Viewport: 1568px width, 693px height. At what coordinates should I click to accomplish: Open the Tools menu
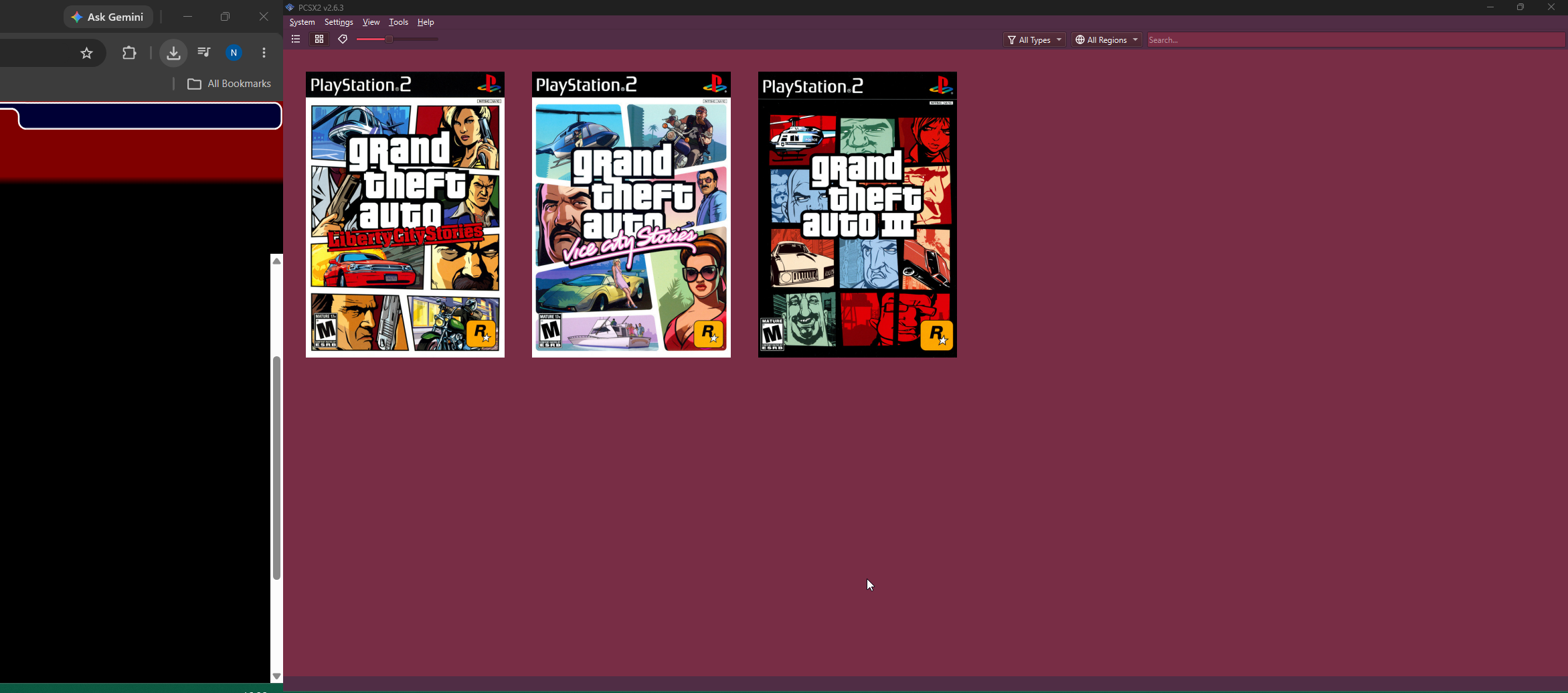398,22
